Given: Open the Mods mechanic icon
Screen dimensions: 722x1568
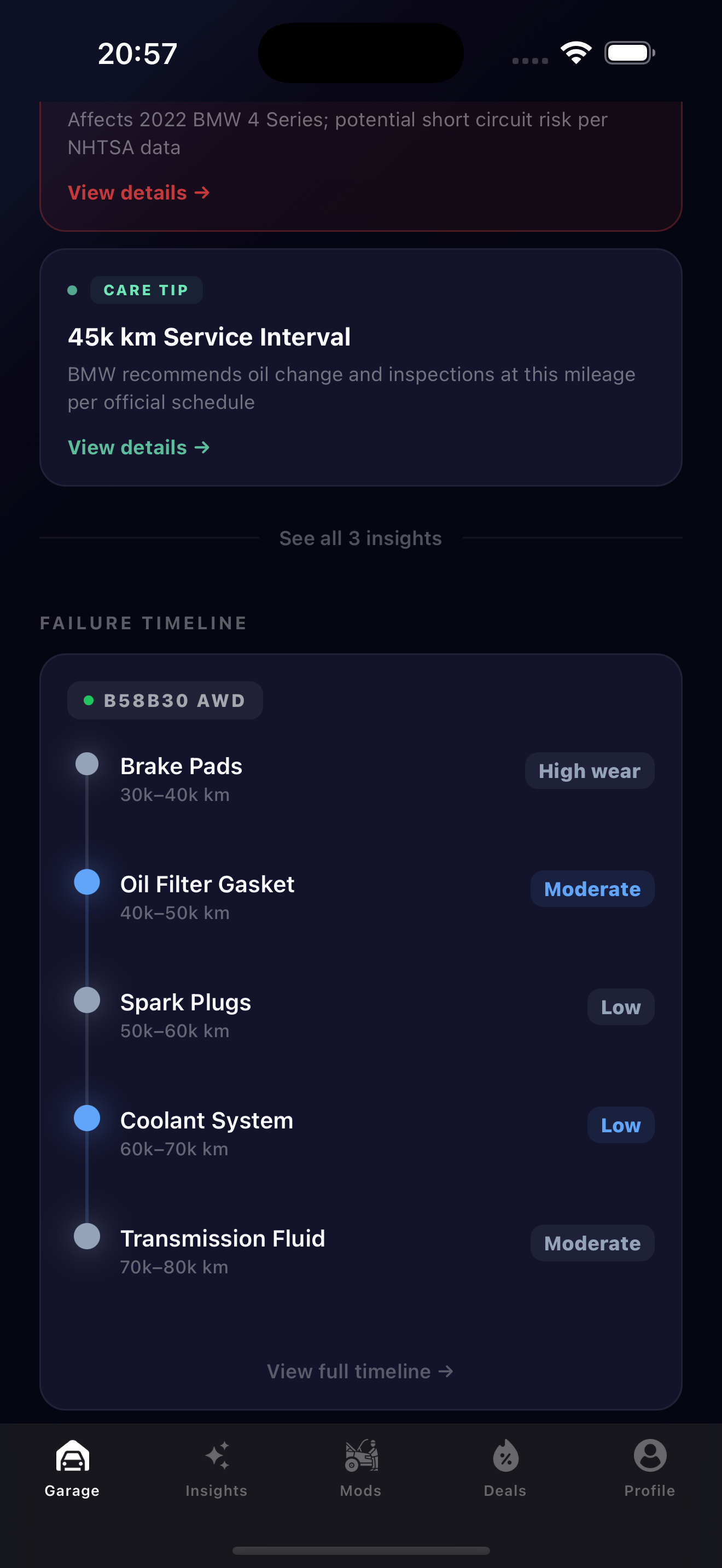Looking at the screenshot, I should click(361, 1456).
